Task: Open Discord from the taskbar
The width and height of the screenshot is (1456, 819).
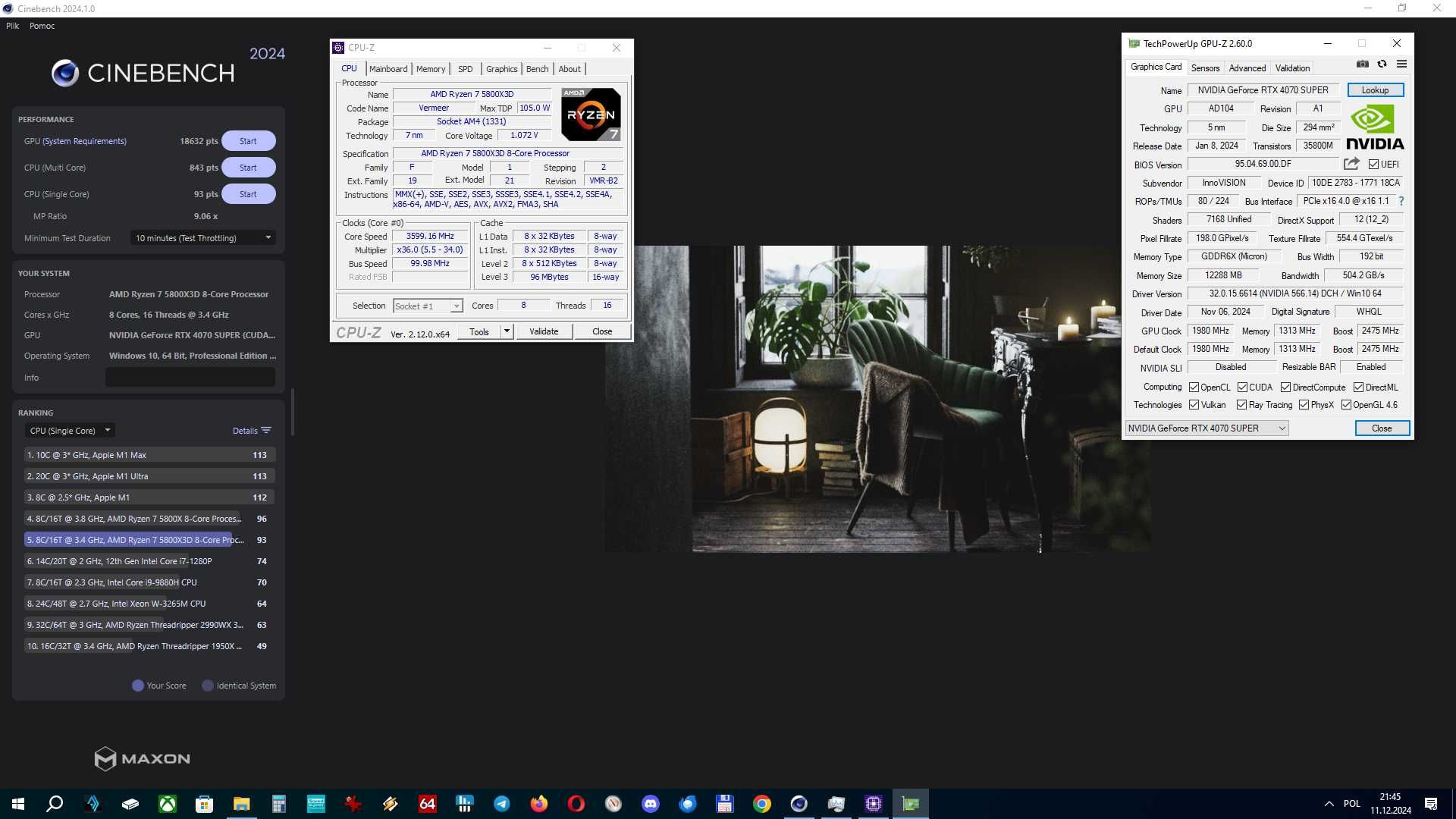Action: (x=651, y=804)
